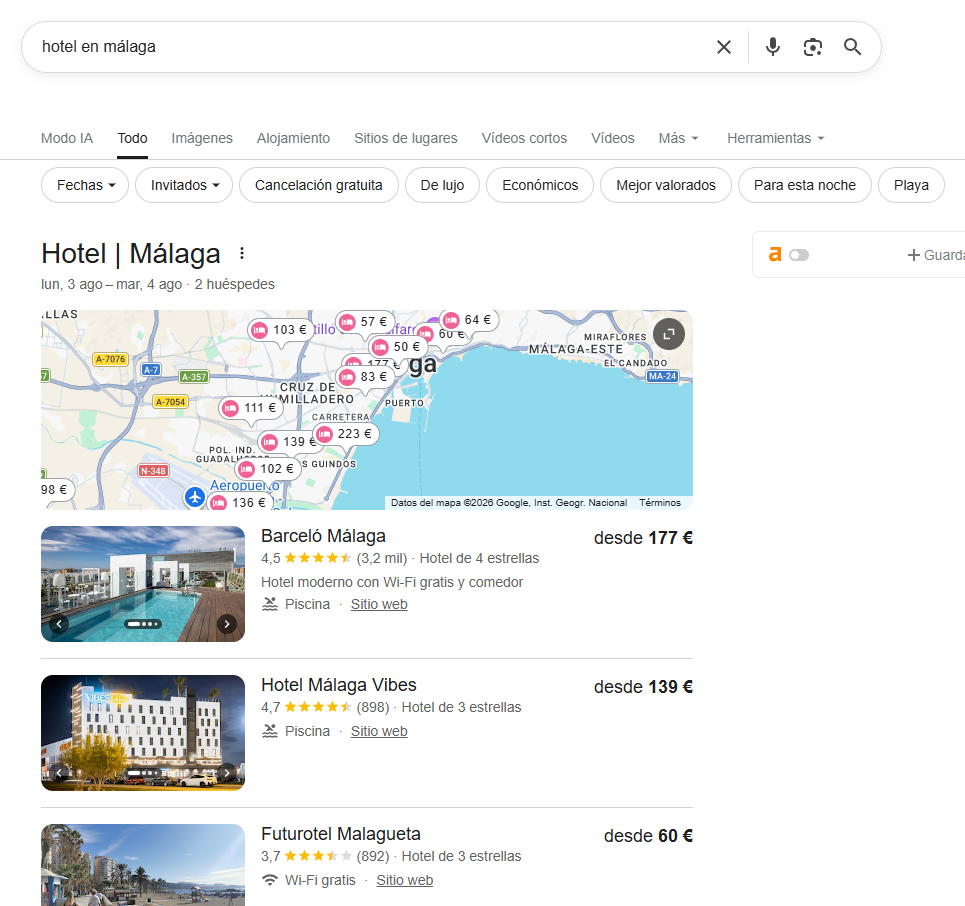The image size is (965, 906).
Task: Select the 102 € hotel map pin
Action: point(268,469)
